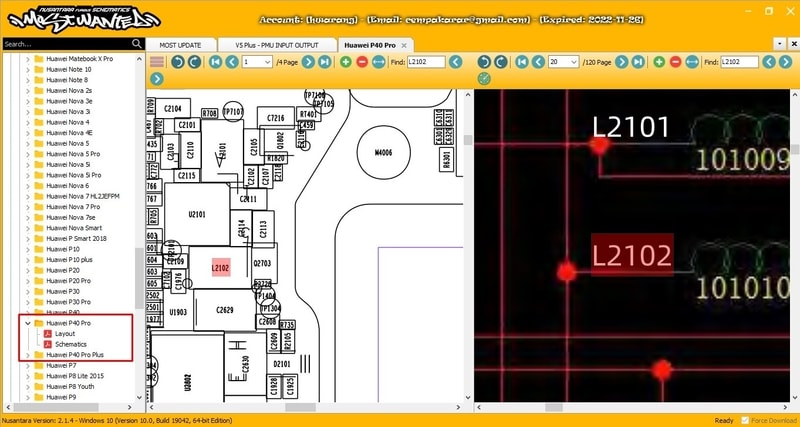
Task: Go to first page of 120-page schematic
Action: click(x=521, y=62)
